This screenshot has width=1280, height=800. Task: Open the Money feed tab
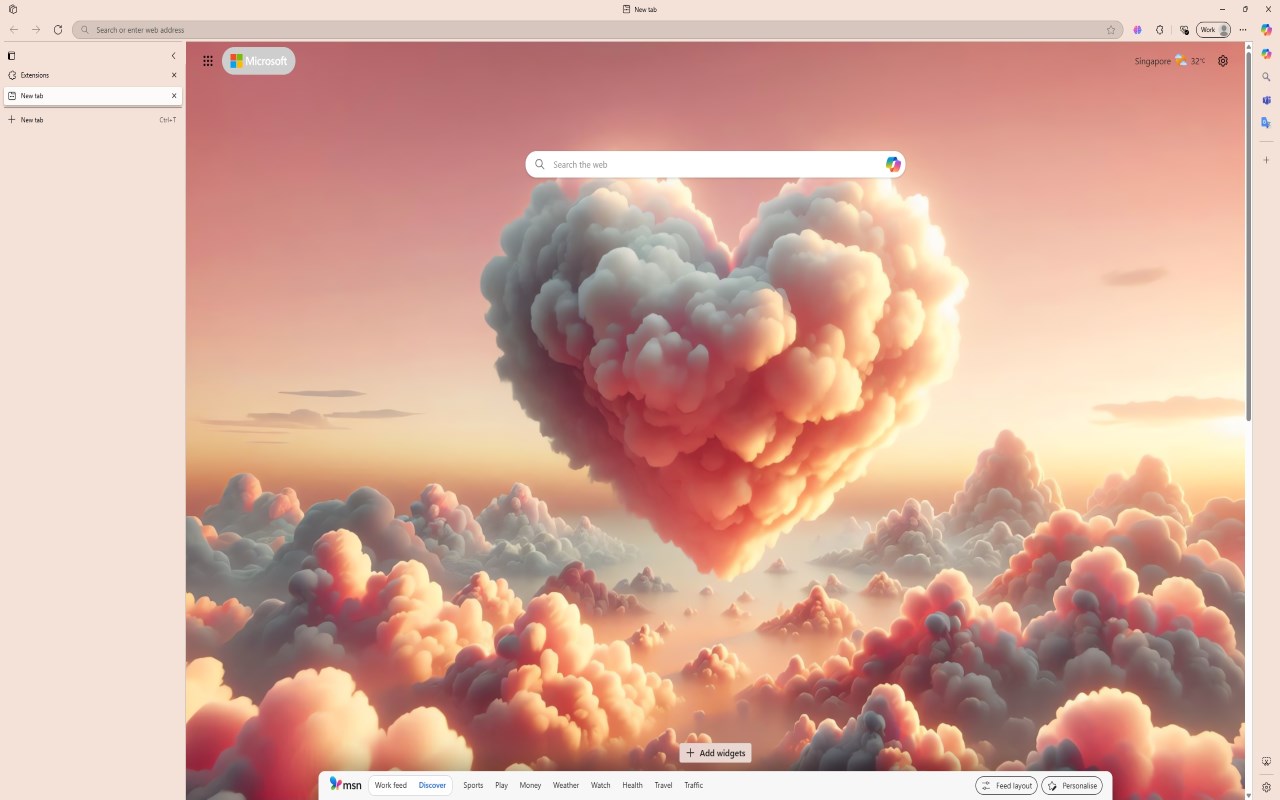[x=530, y=786]
